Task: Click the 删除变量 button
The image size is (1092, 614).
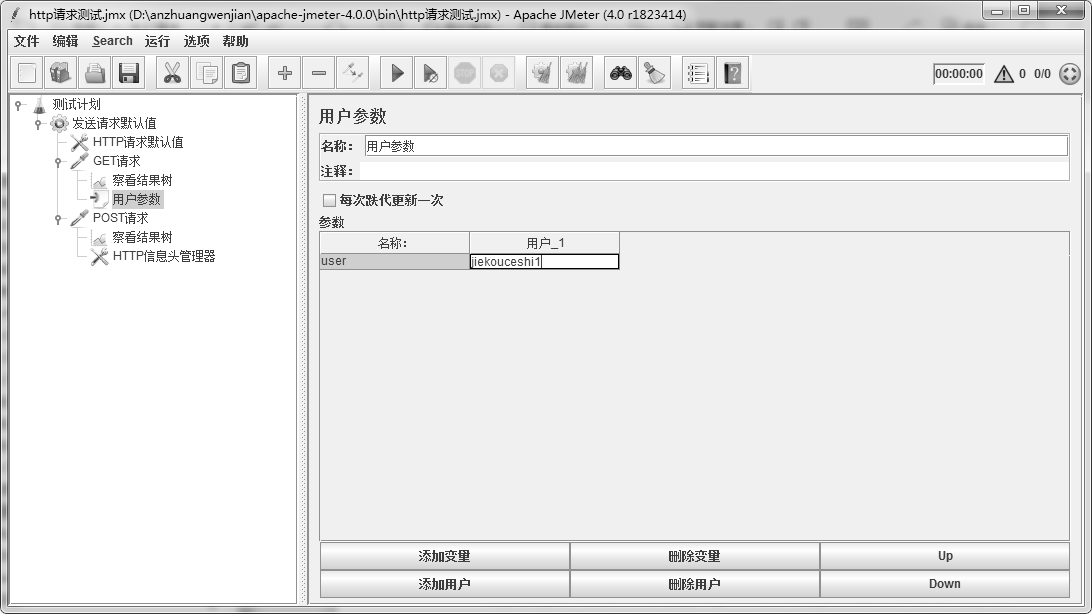Action: [694, 556]
